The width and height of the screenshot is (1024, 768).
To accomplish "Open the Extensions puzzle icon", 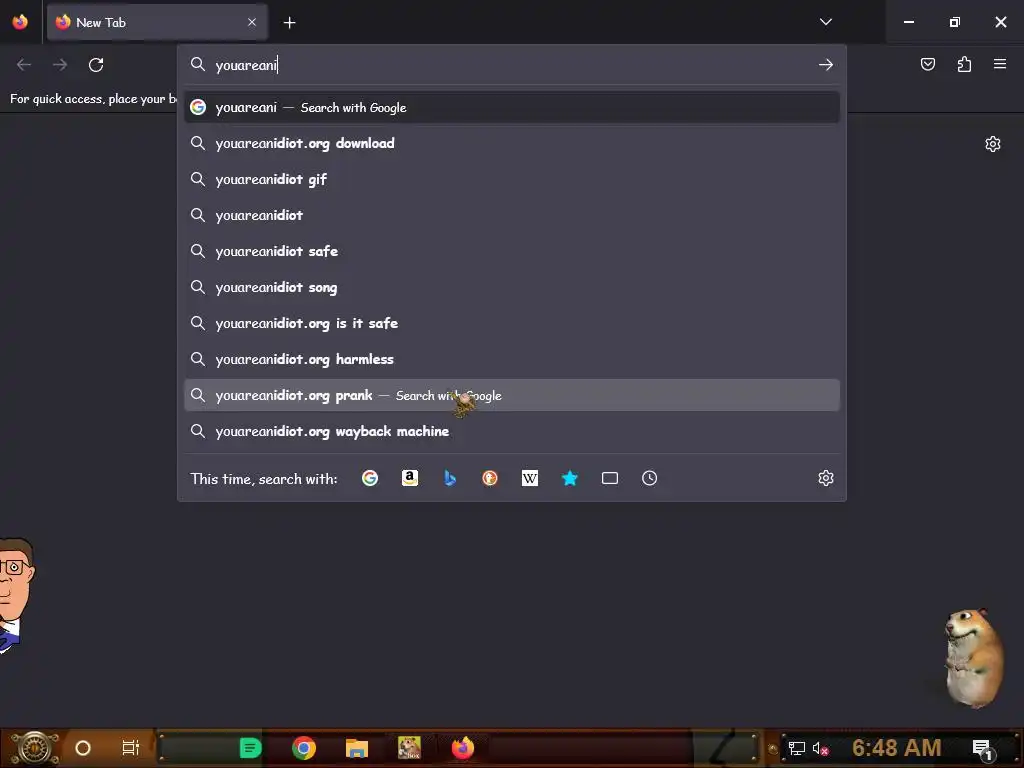I will (x=964, y=64).
